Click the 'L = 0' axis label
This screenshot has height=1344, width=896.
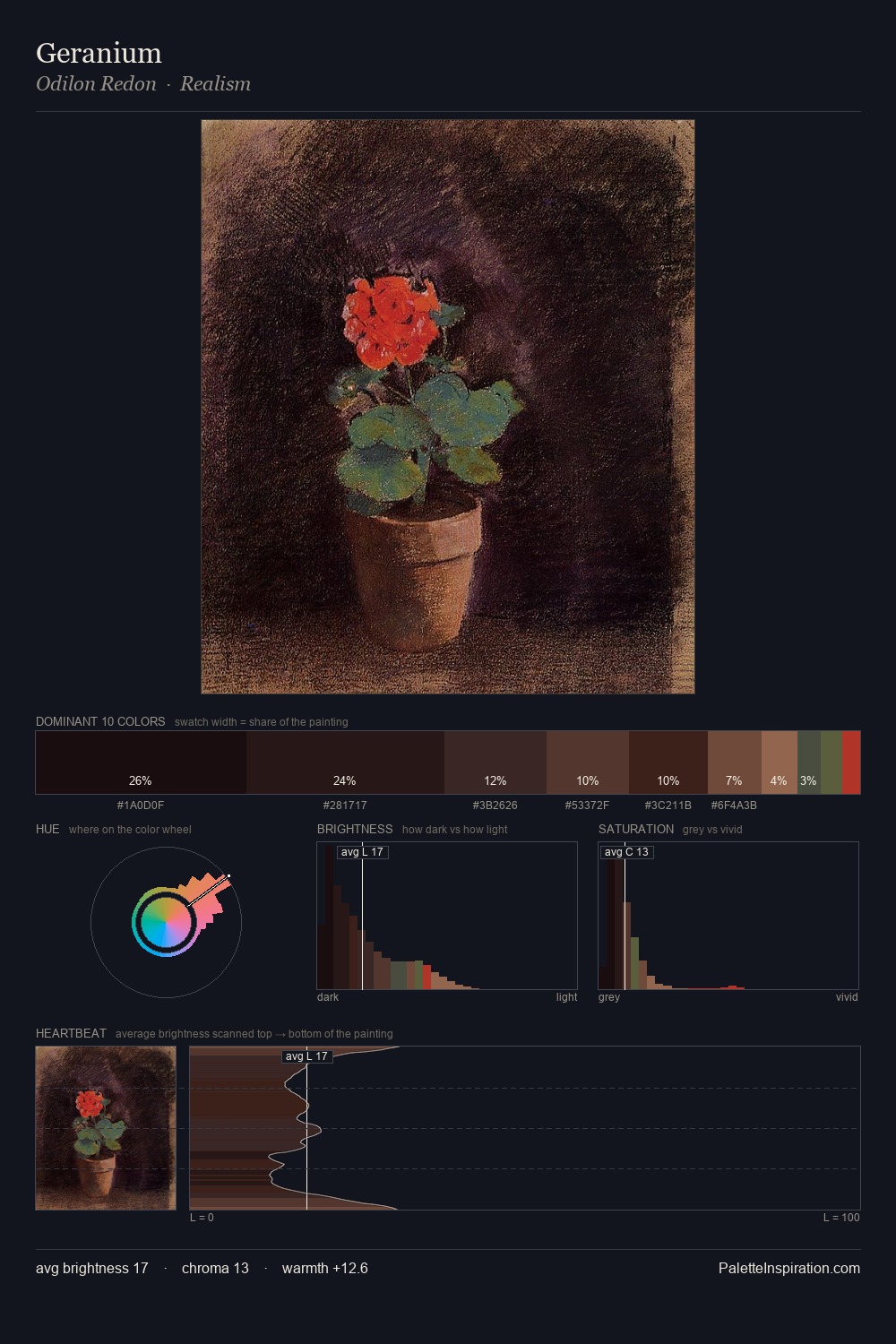click(x=202, y=1218)
